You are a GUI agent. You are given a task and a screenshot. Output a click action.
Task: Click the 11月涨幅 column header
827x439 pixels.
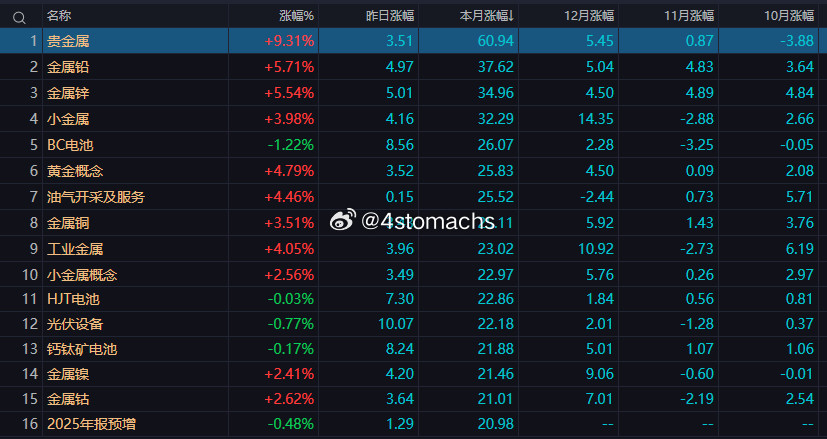coord(689,16)
